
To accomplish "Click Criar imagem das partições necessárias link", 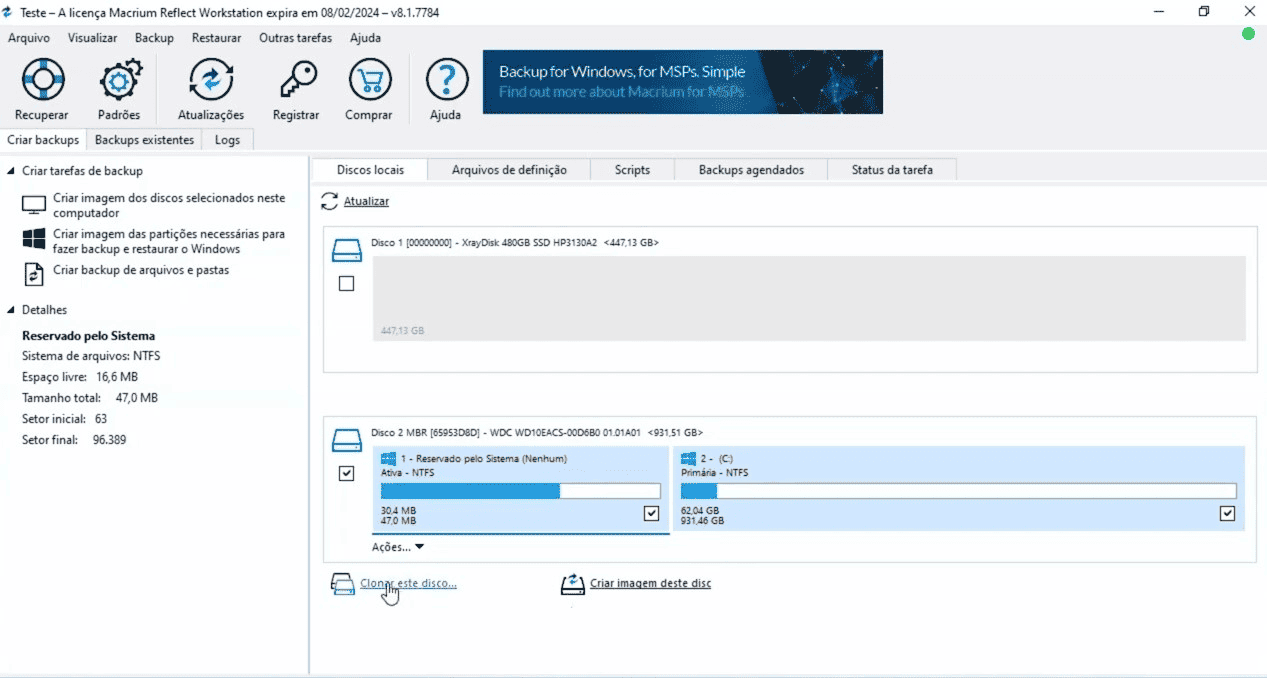I will tap(169, 241).
